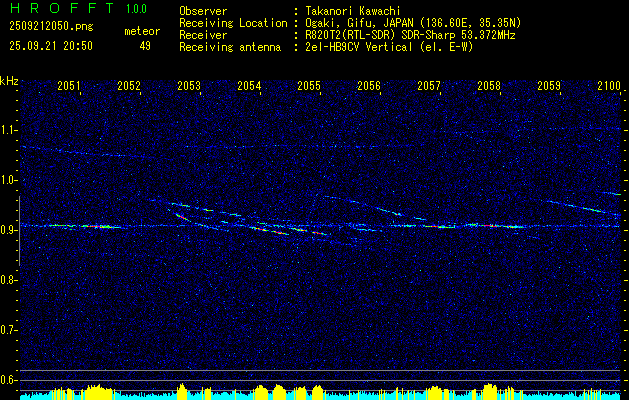Click the 'Receiving Location' label
629x400 pixels.
[x=233, y=23]
